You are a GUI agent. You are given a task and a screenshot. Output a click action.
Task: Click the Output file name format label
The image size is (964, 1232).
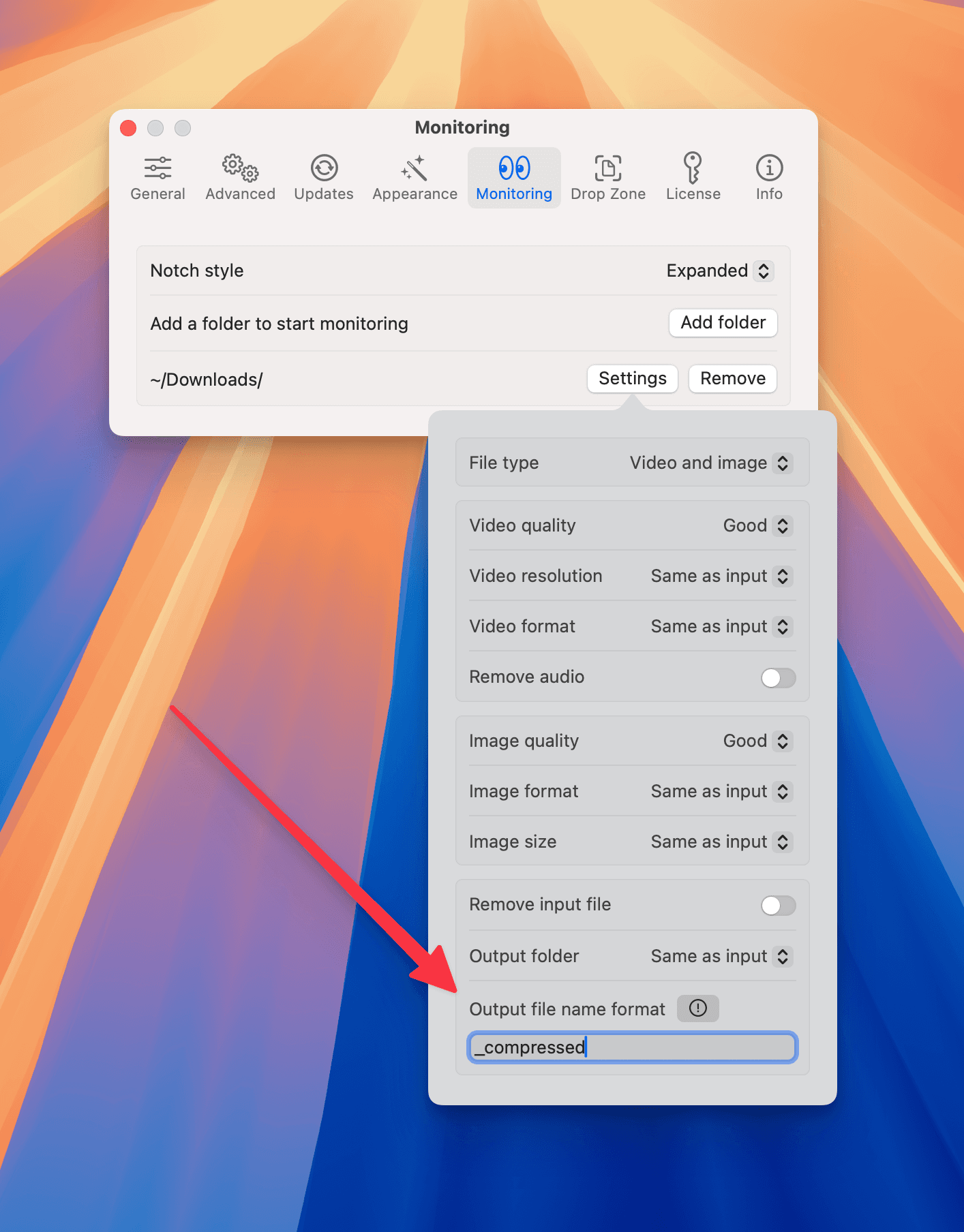tap(567, 1009)
